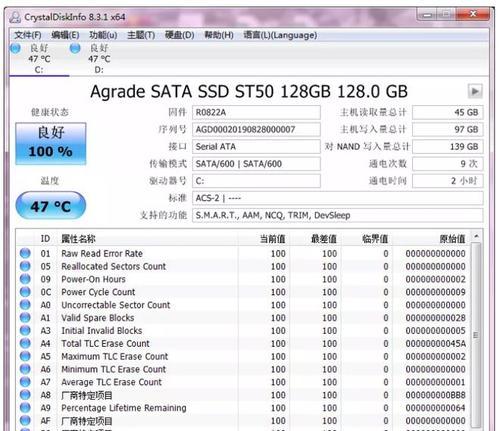This screenshot has height=431, width=500.
Task: Select the Total TLC Erase Count attribute name
Action: (x=105, y=343)
